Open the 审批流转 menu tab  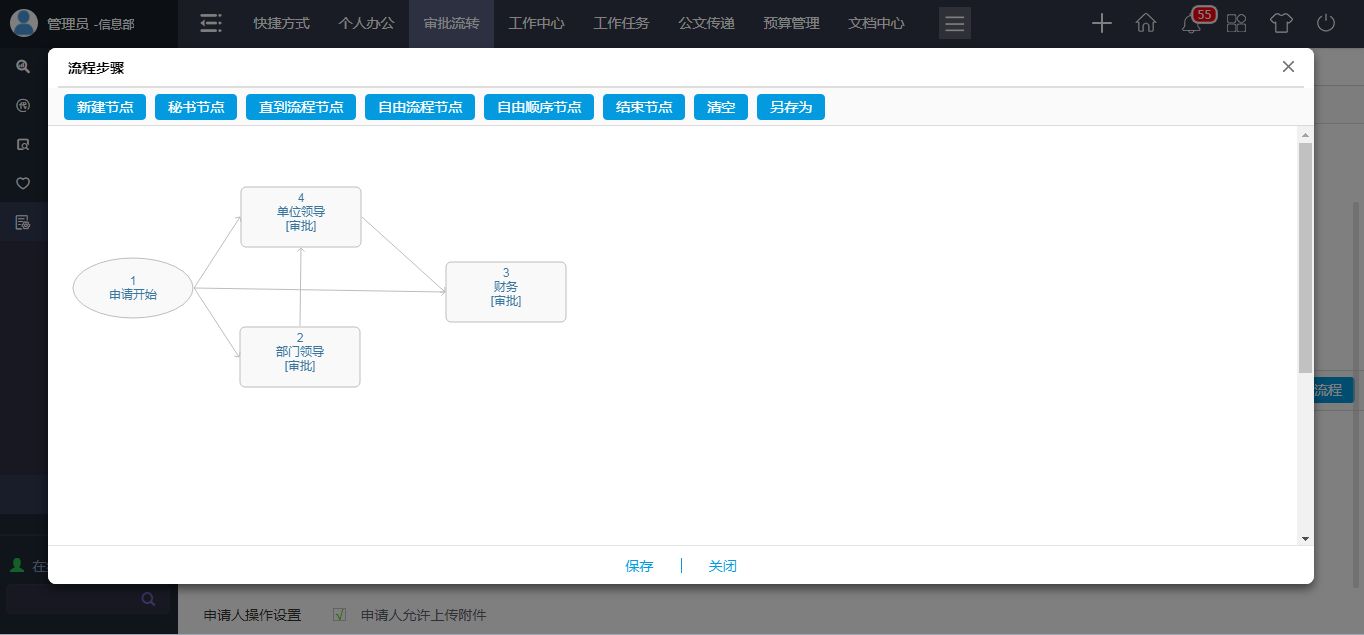pyautogui.click(x=451, y=24)
